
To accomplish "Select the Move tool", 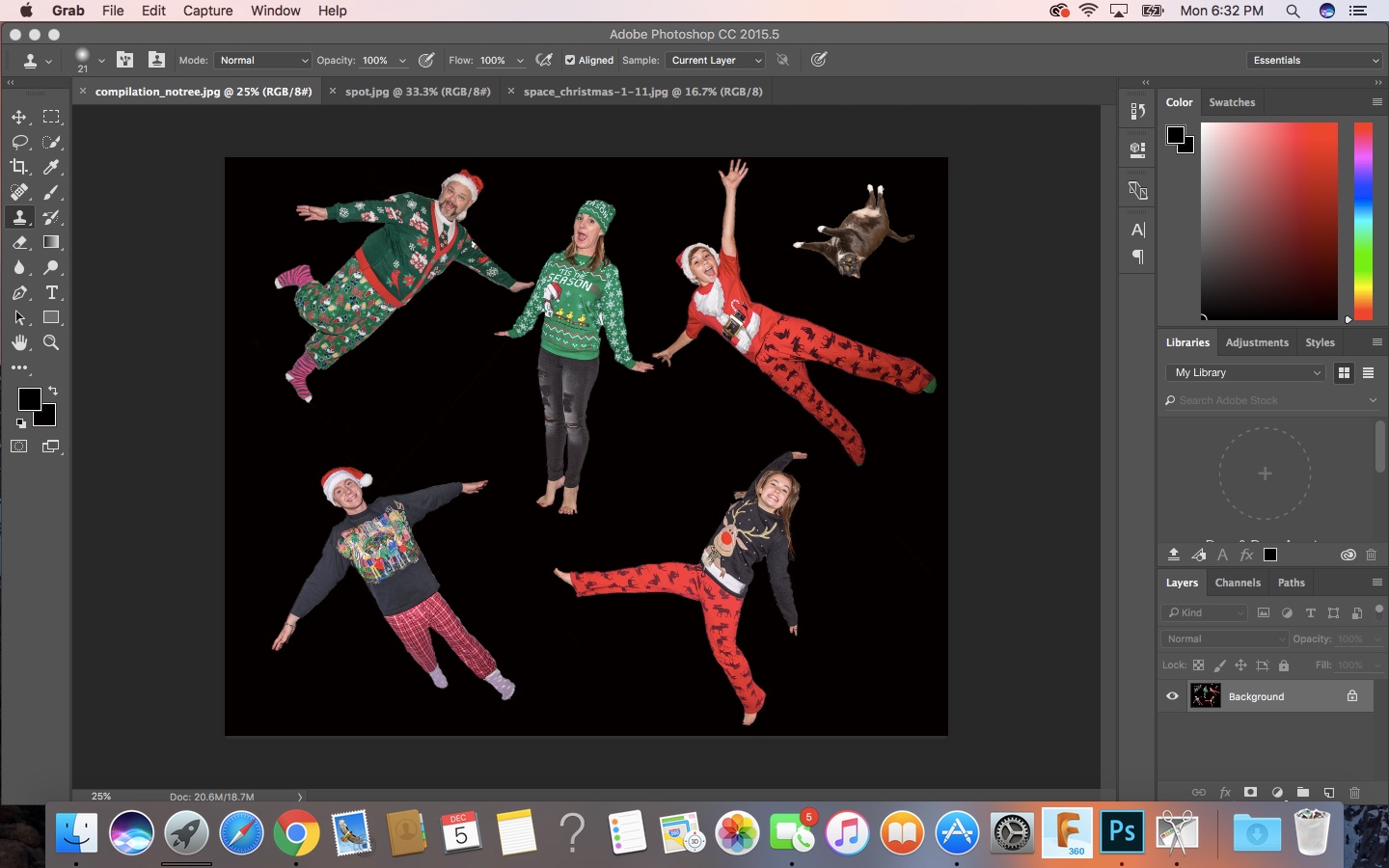I will click(x=19, y=117).
